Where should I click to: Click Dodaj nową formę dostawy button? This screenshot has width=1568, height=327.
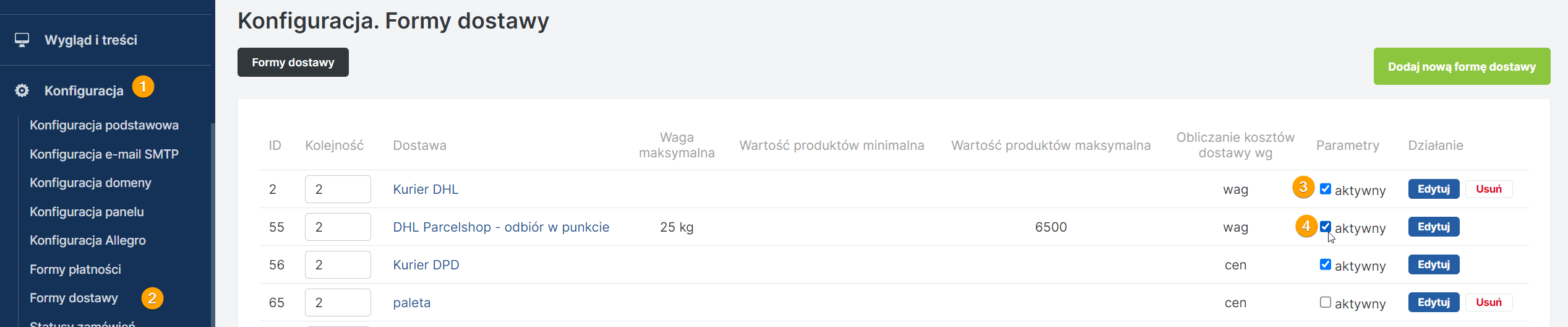point(1462,66)
